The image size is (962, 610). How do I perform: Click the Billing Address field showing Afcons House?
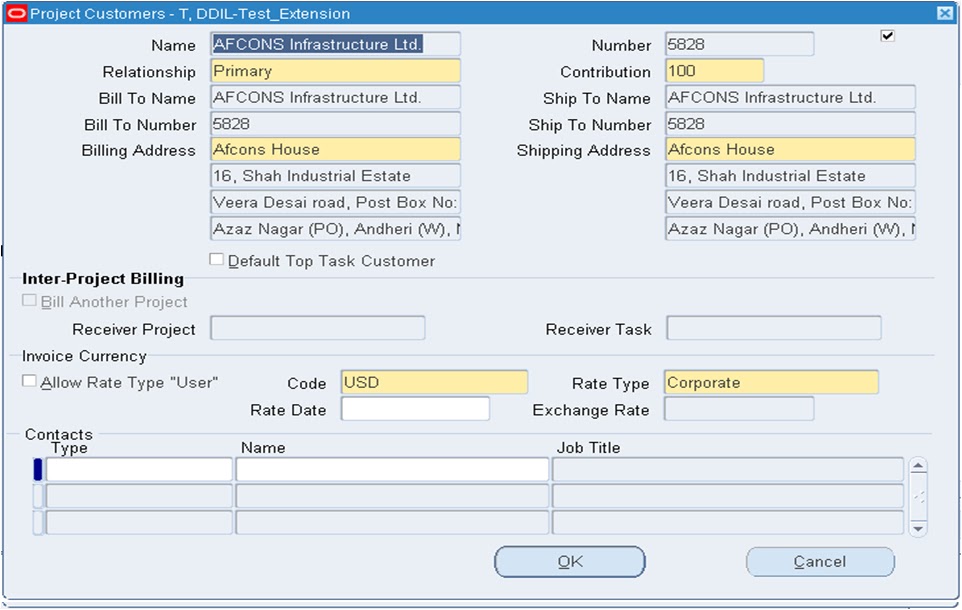click(x=334, y=149)
